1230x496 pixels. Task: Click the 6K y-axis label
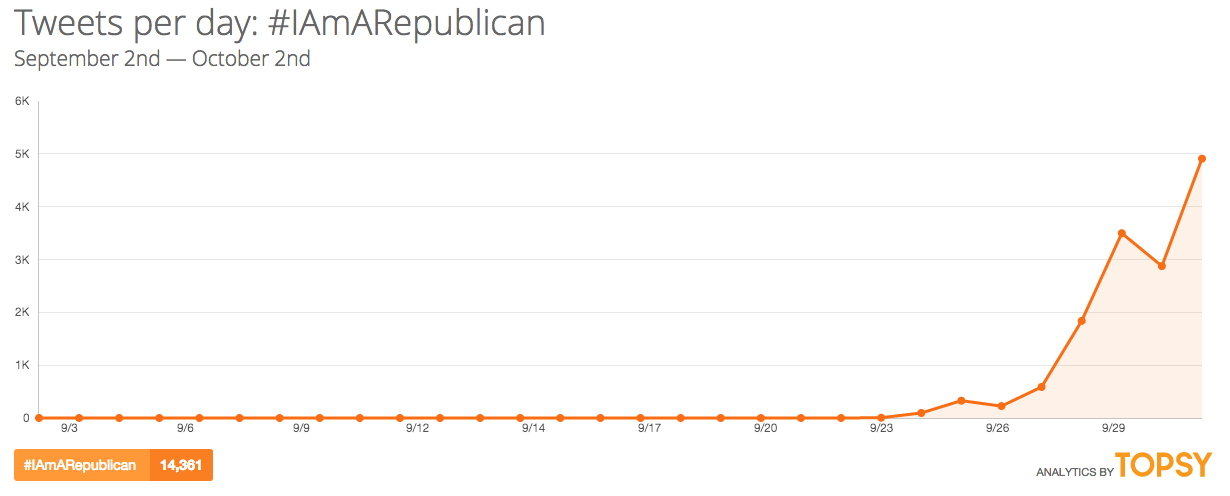coord(22,101)
